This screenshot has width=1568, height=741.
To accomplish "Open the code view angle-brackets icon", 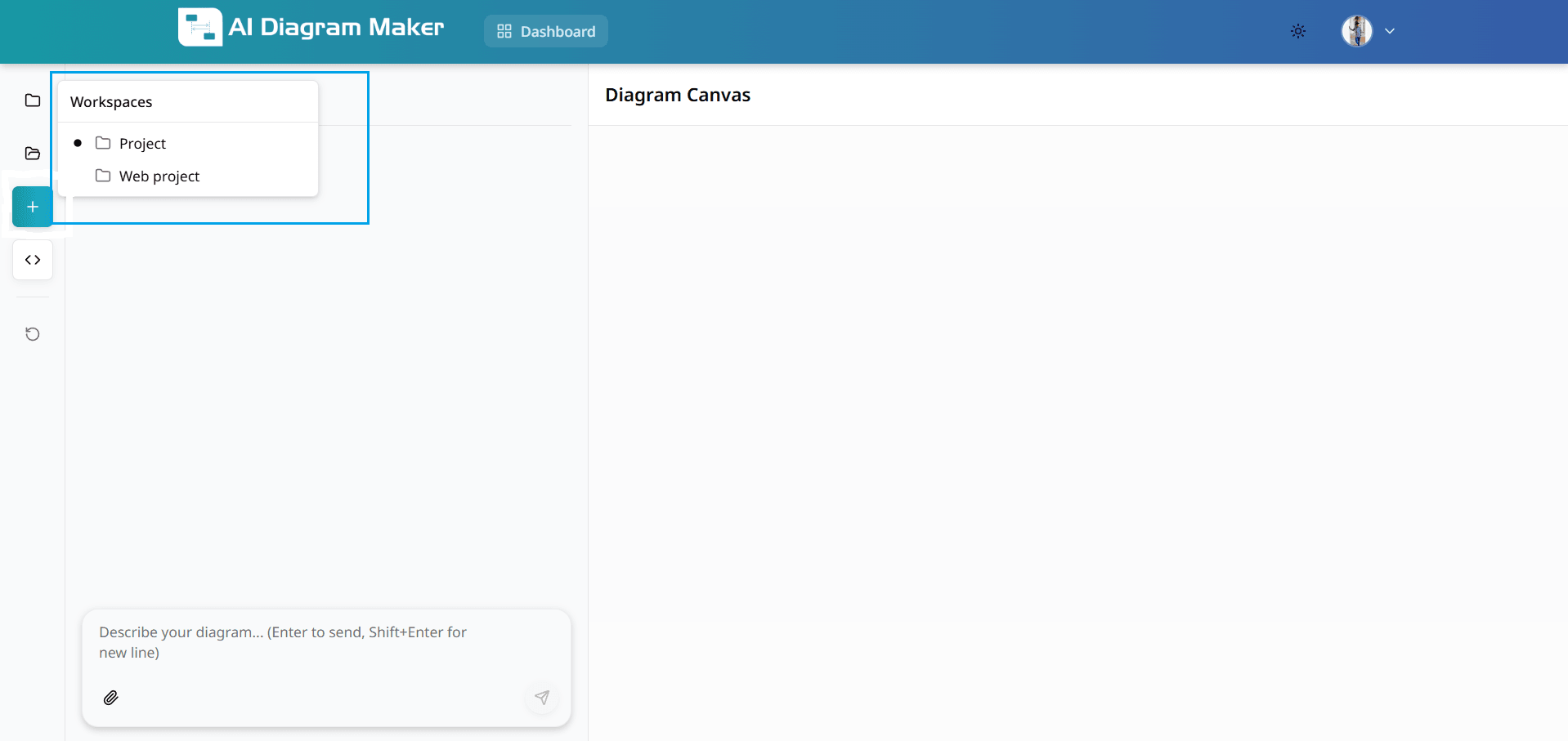I will (x=33, y=260).
